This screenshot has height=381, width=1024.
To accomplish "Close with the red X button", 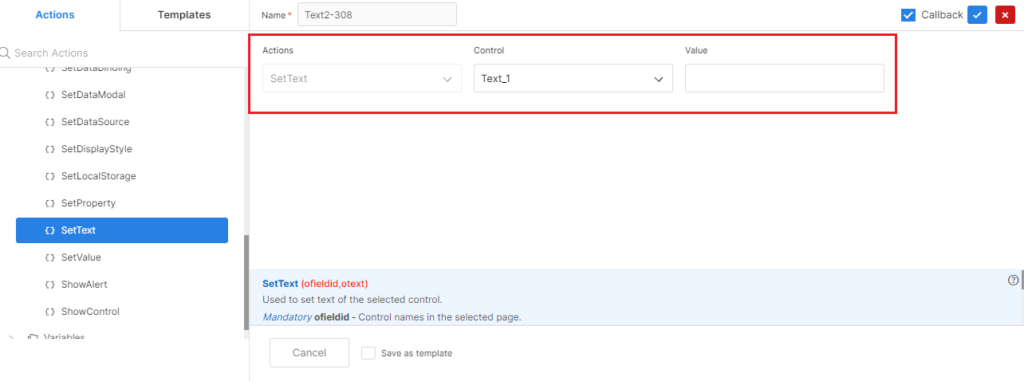I will (x=1005, y=15).
